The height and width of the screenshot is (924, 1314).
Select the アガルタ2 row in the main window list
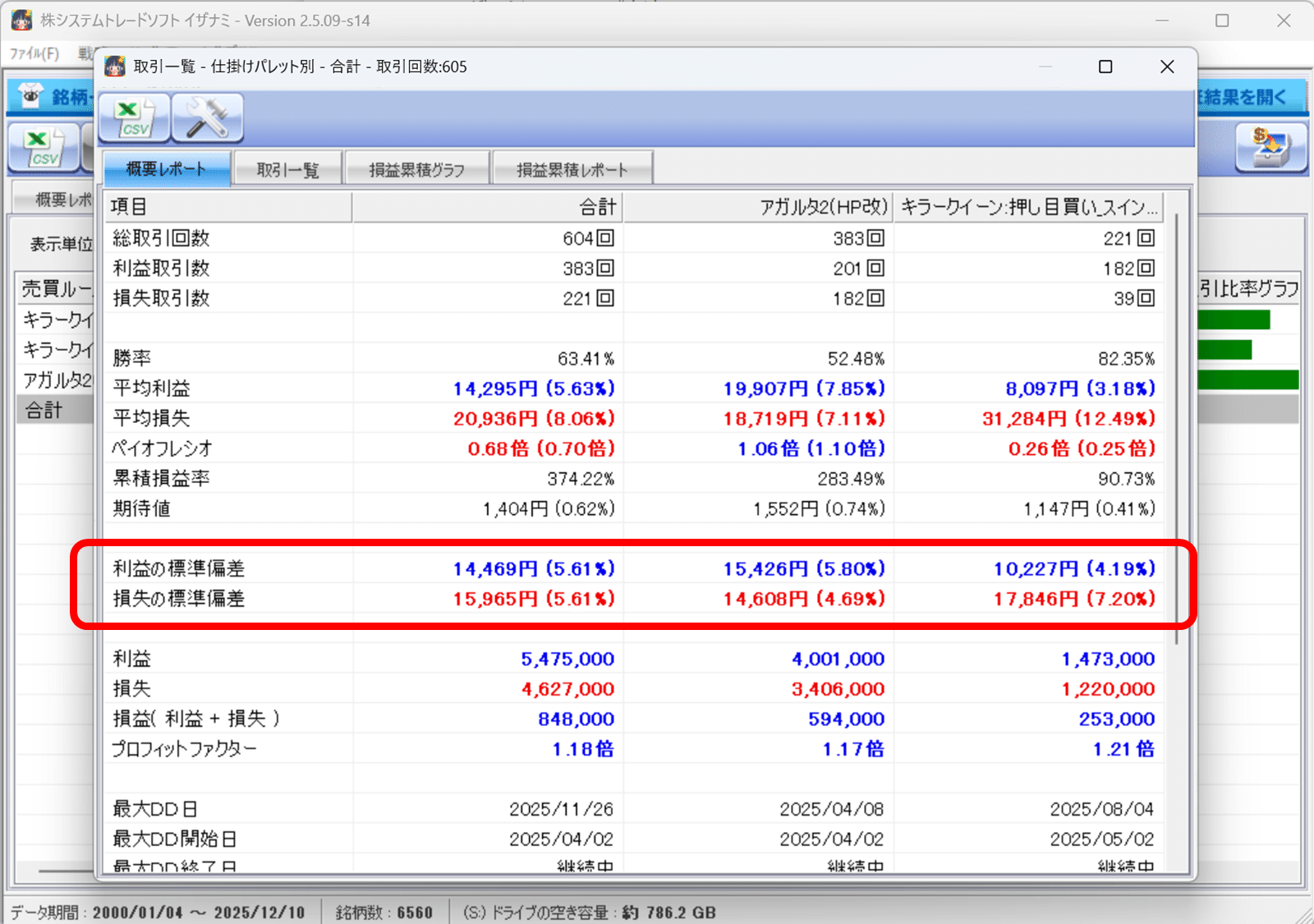pyautogui.click(x=55, y=379)
